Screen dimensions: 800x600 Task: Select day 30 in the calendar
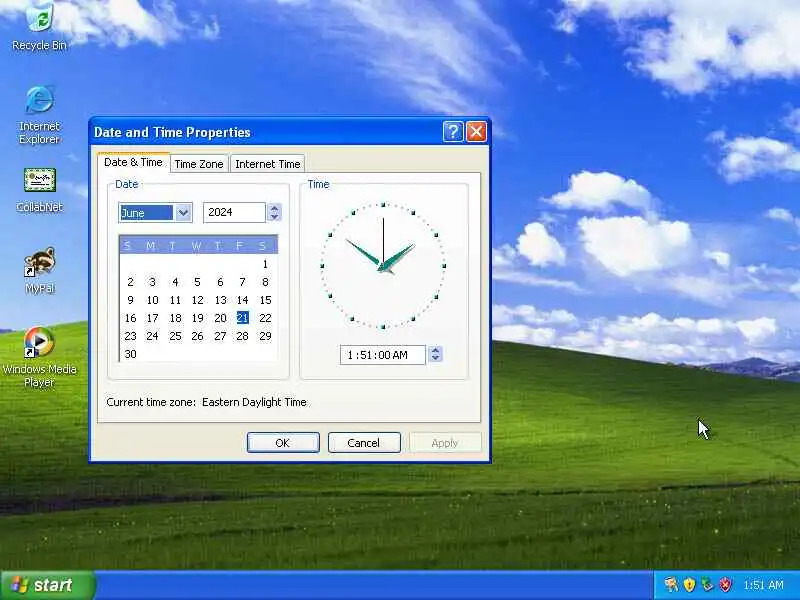point(130,354)
